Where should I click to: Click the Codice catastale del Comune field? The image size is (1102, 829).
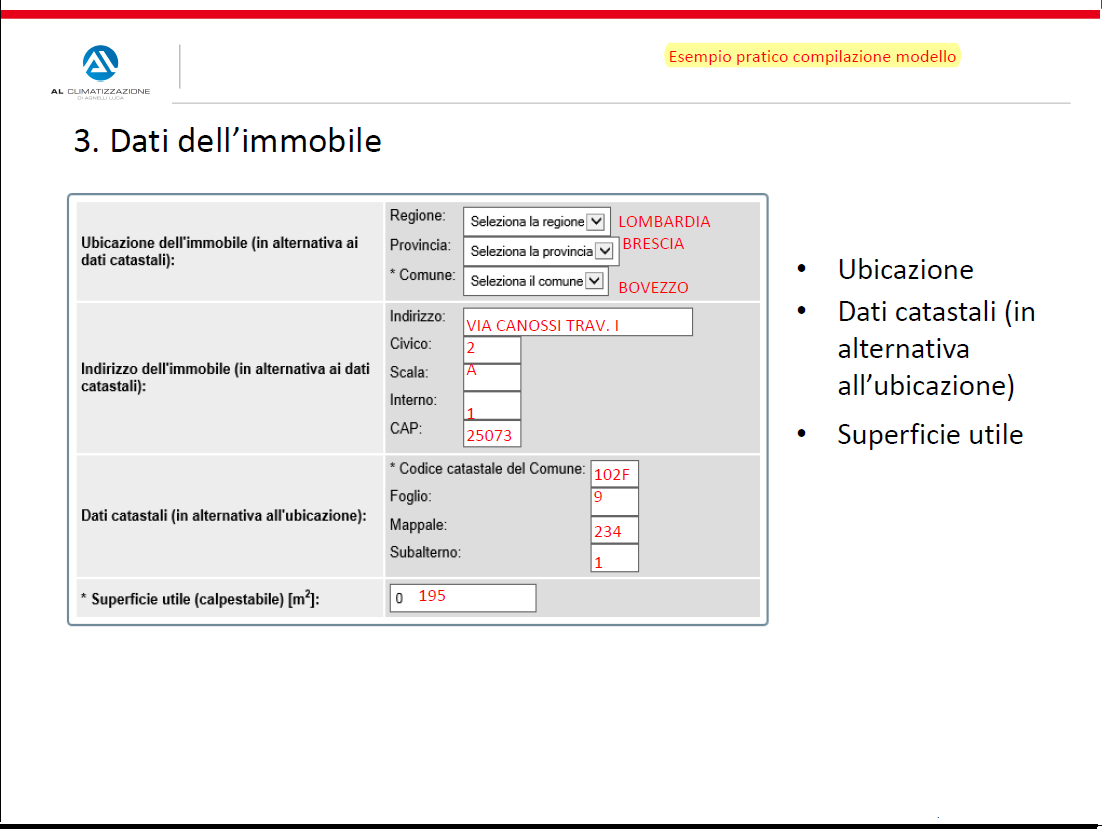614,474
